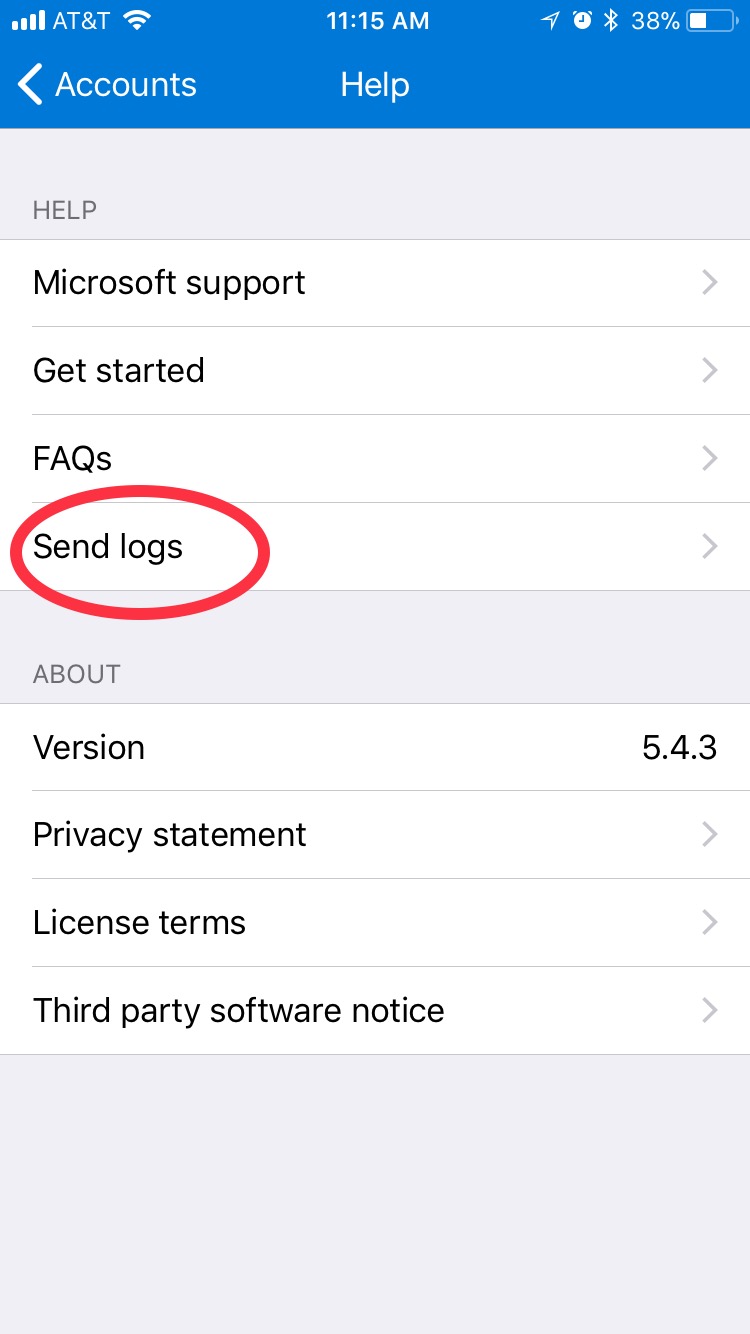Open the Privacy statement chevron

click(x=710, y=835)
